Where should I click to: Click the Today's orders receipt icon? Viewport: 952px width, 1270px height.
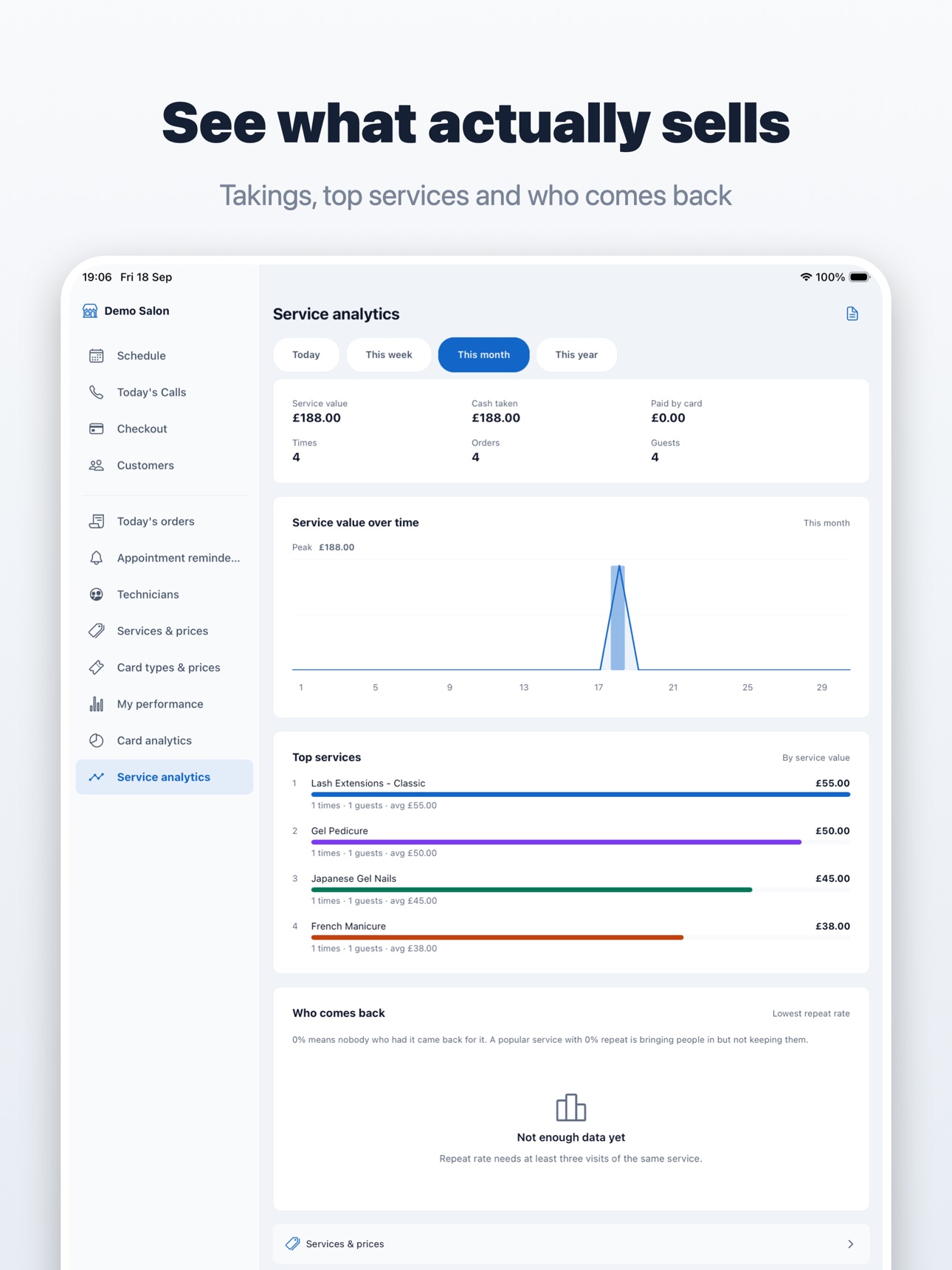[x=97, y=521]
